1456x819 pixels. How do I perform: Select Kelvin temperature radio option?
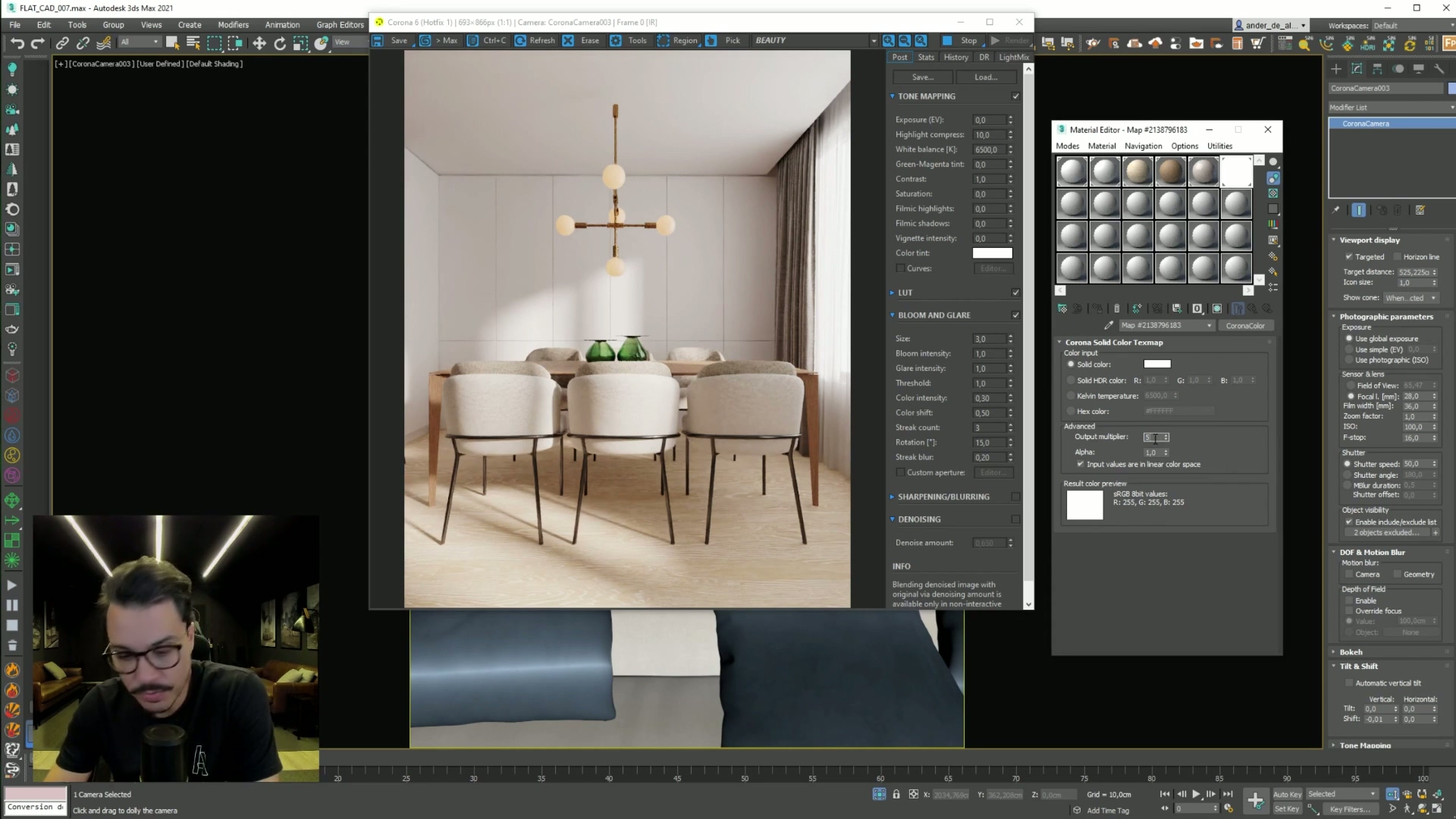tap(1071, 396)
